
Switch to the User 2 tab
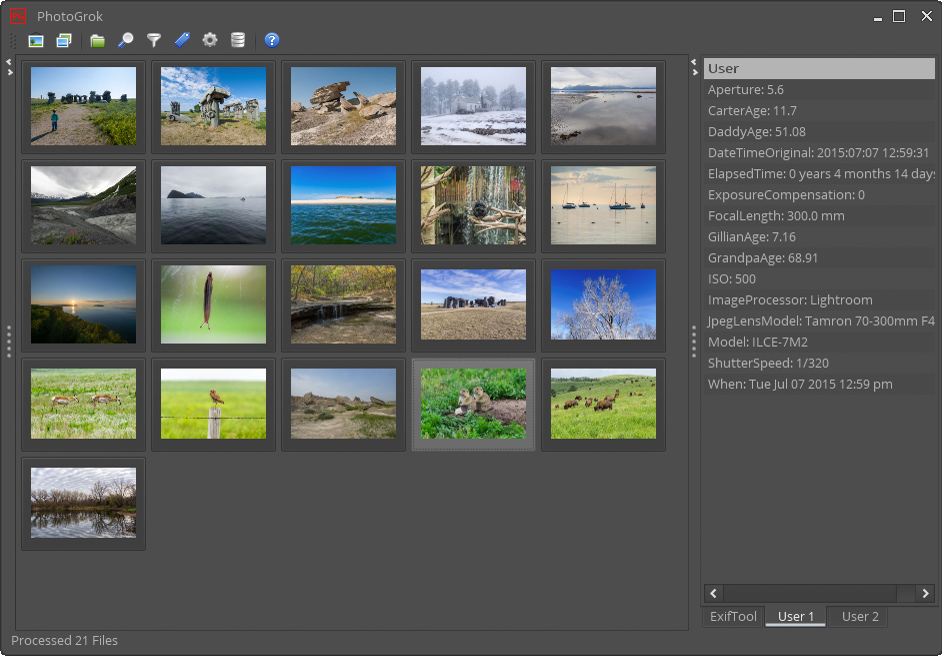click(859, 616)
